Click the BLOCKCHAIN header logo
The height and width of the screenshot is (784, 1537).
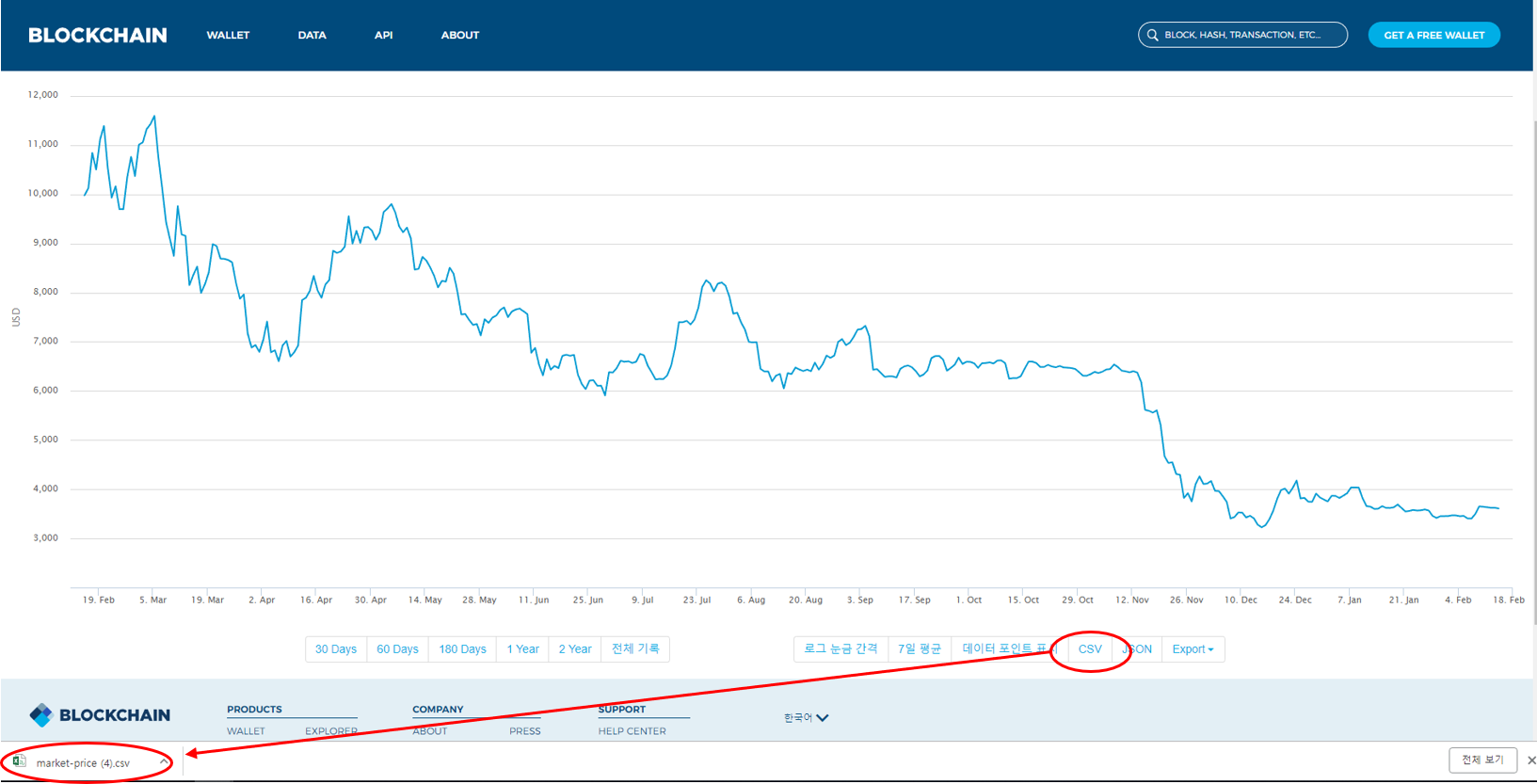click(98, 35)
